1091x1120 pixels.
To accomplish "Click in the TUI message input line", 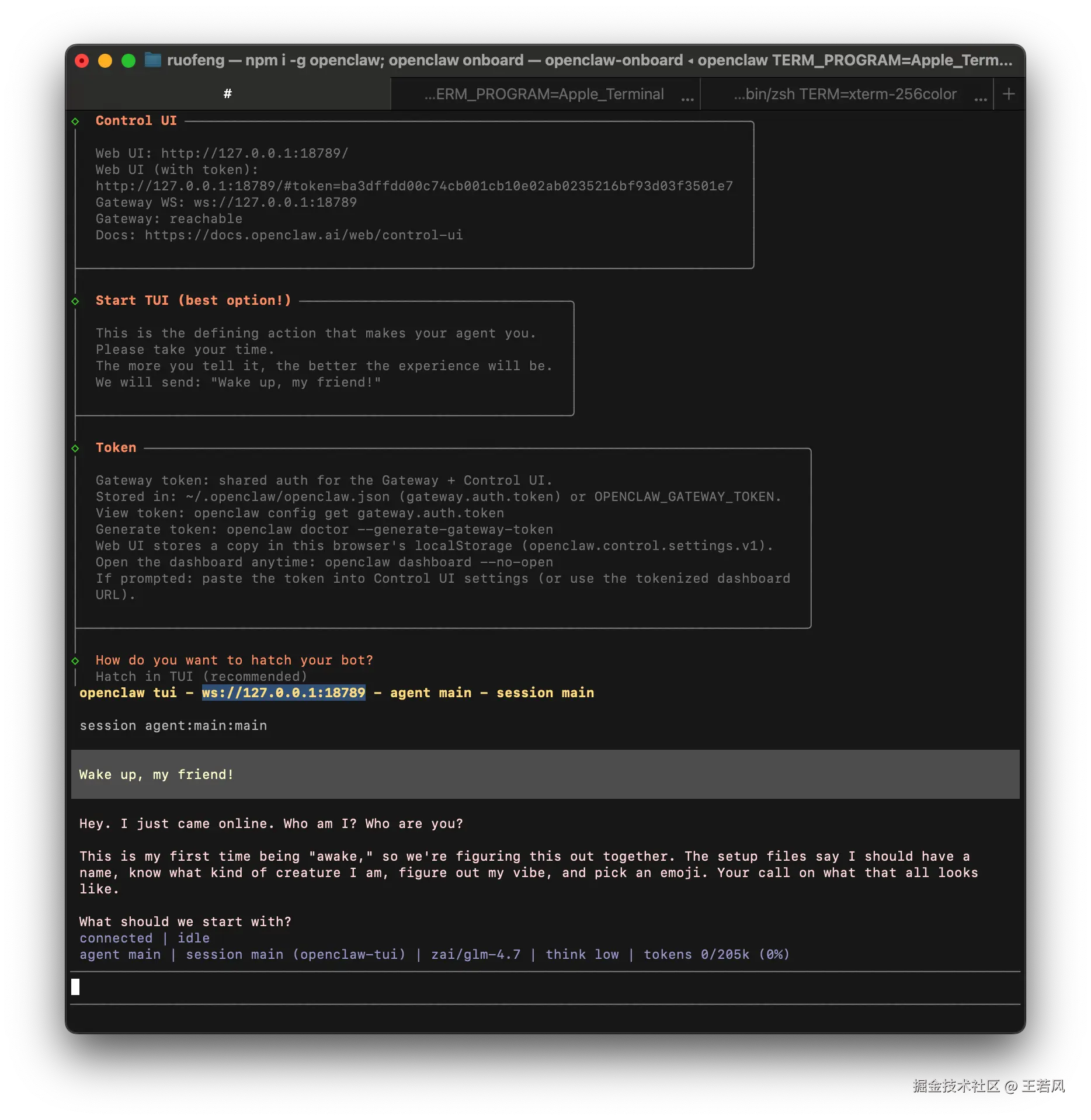I will click(x=545, y=987).
